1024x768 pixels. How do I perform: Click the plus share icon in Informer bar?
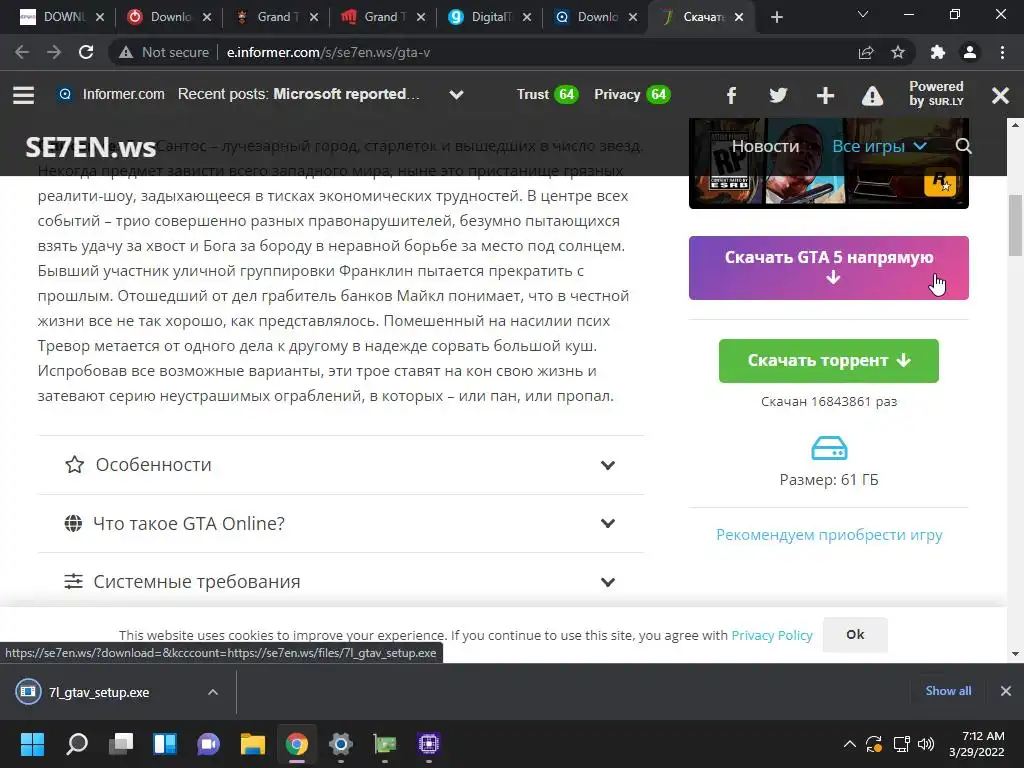825,96
